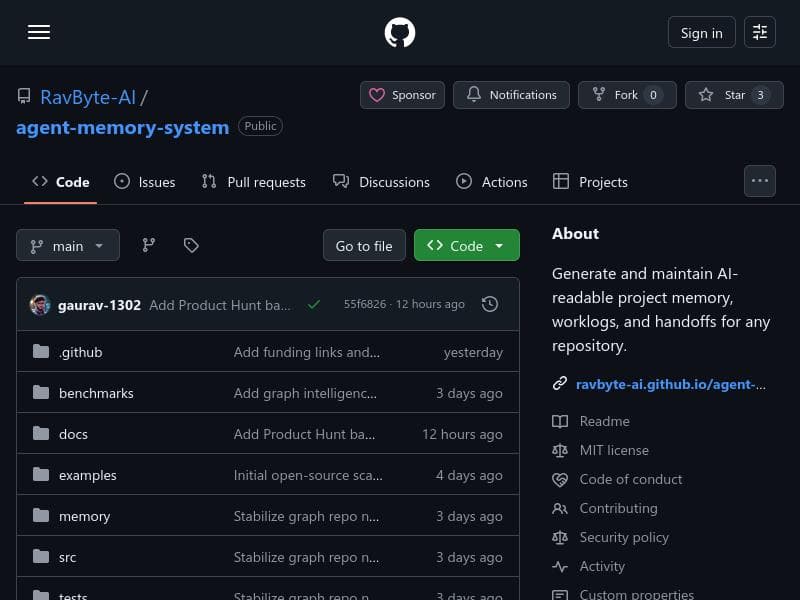Open the examples folder

(x=88, y=475)
